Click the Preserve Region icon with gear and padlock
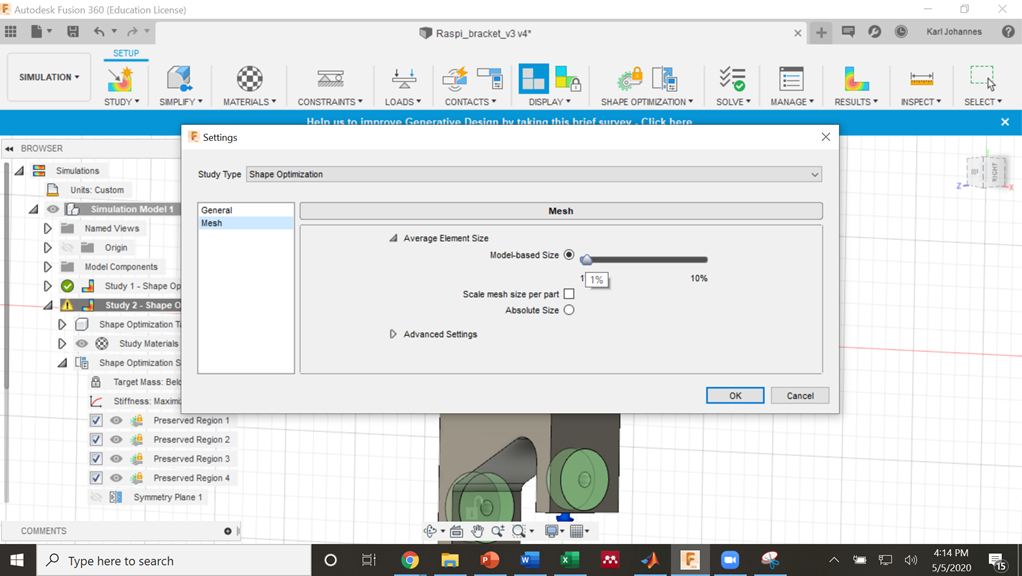1022x576 pixels. click(x=630, y=79)
